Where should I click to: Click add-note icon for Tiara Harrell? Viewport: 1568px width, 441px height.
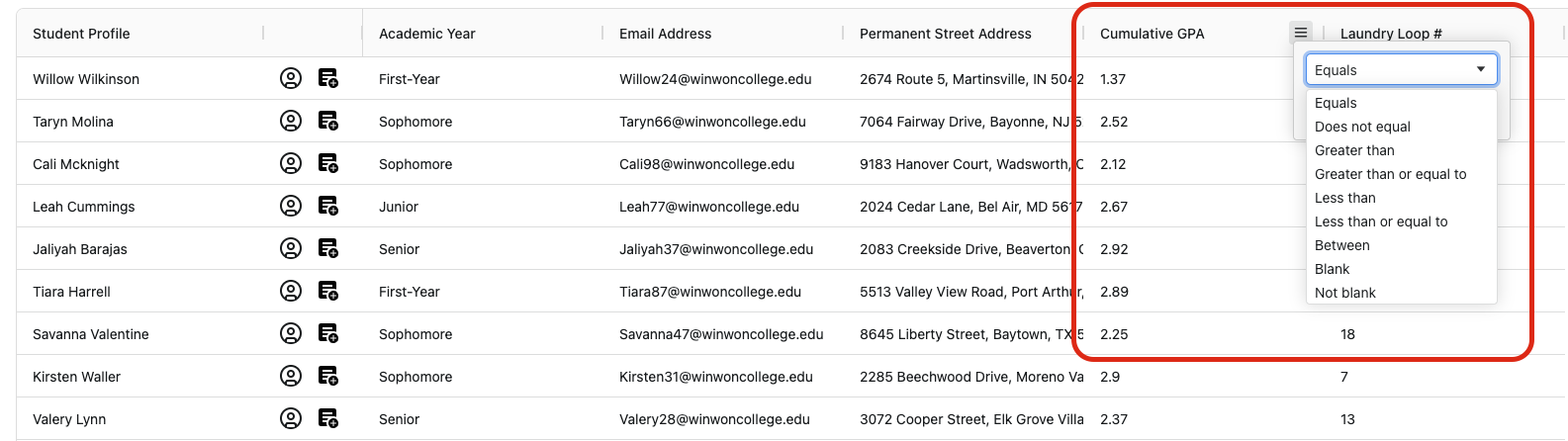click(328, 291)
